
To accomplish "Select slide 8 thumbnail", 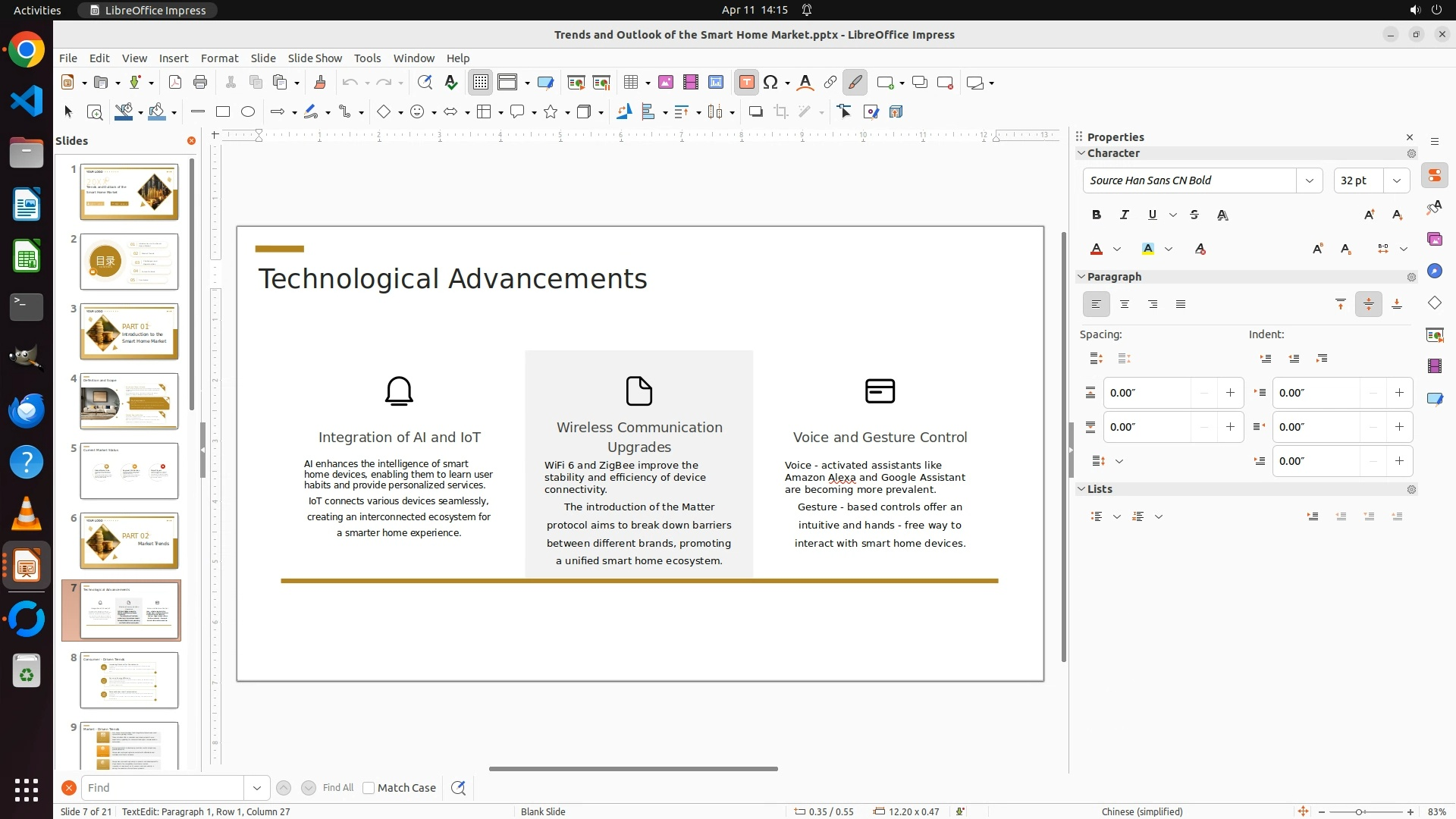I will (129, 680).
